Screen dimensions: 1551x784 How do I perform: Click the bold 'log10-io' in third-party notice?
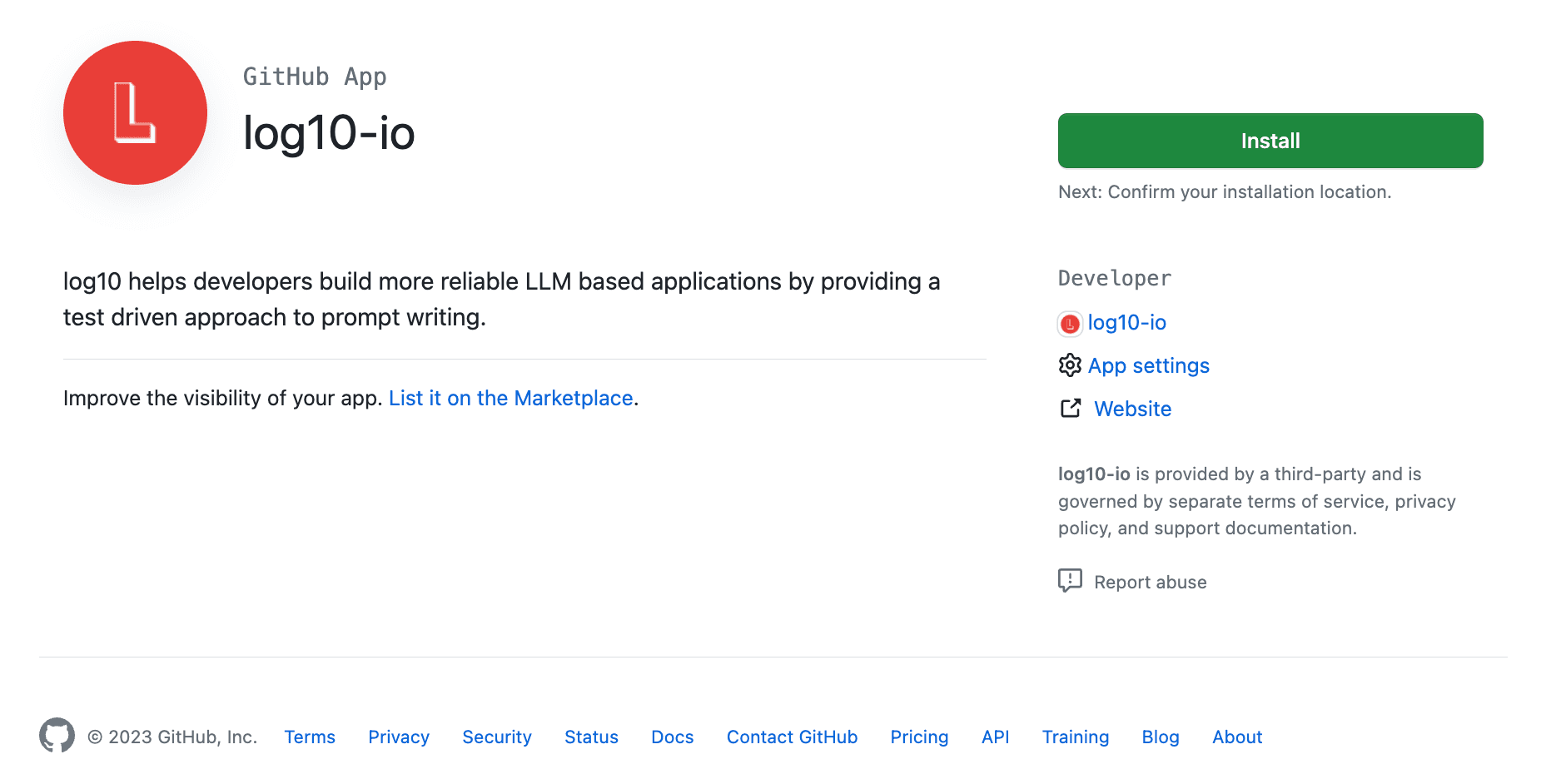point(1094,474)
